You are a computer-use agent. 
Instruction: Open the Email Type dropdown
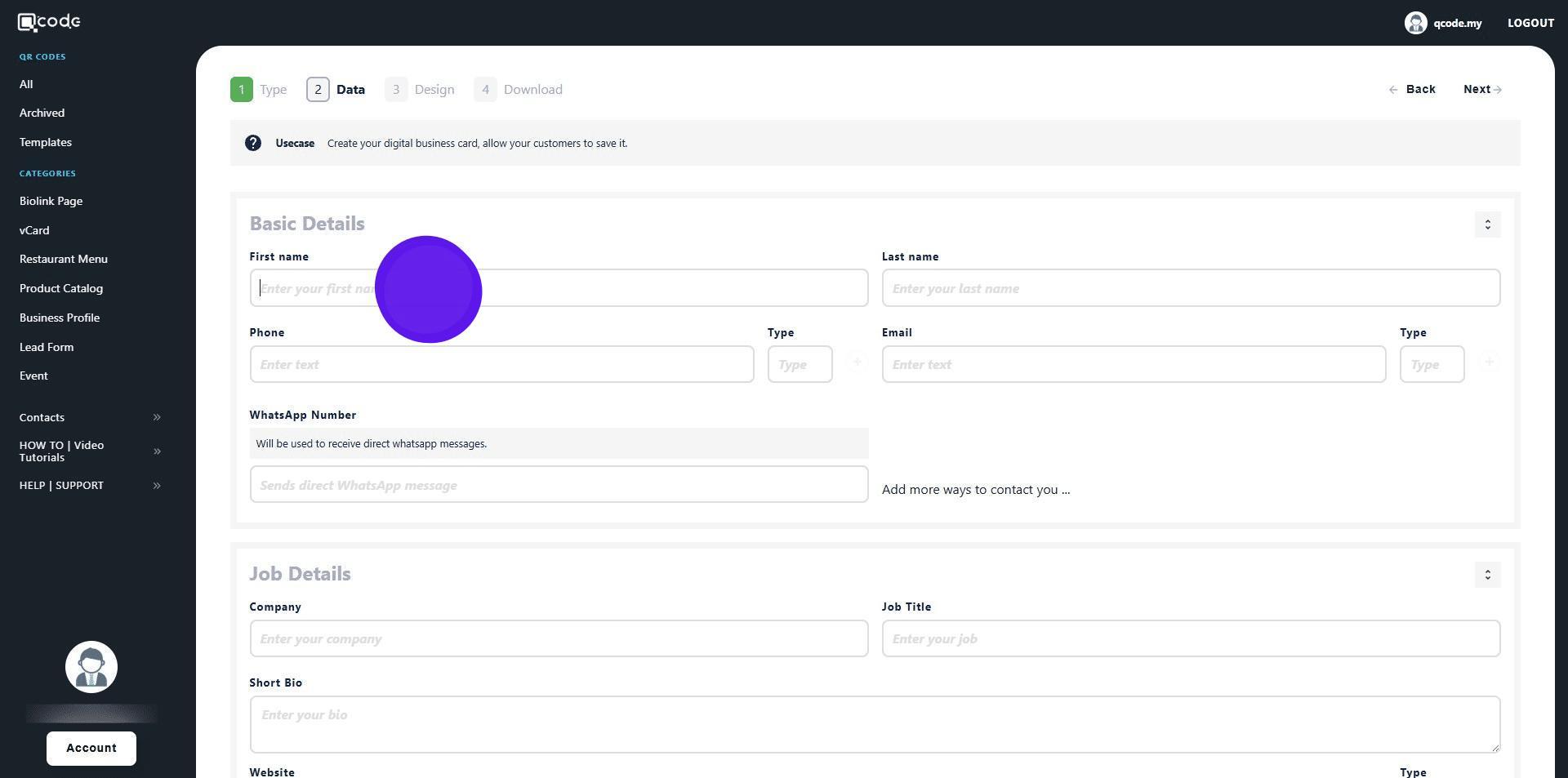1432,365
